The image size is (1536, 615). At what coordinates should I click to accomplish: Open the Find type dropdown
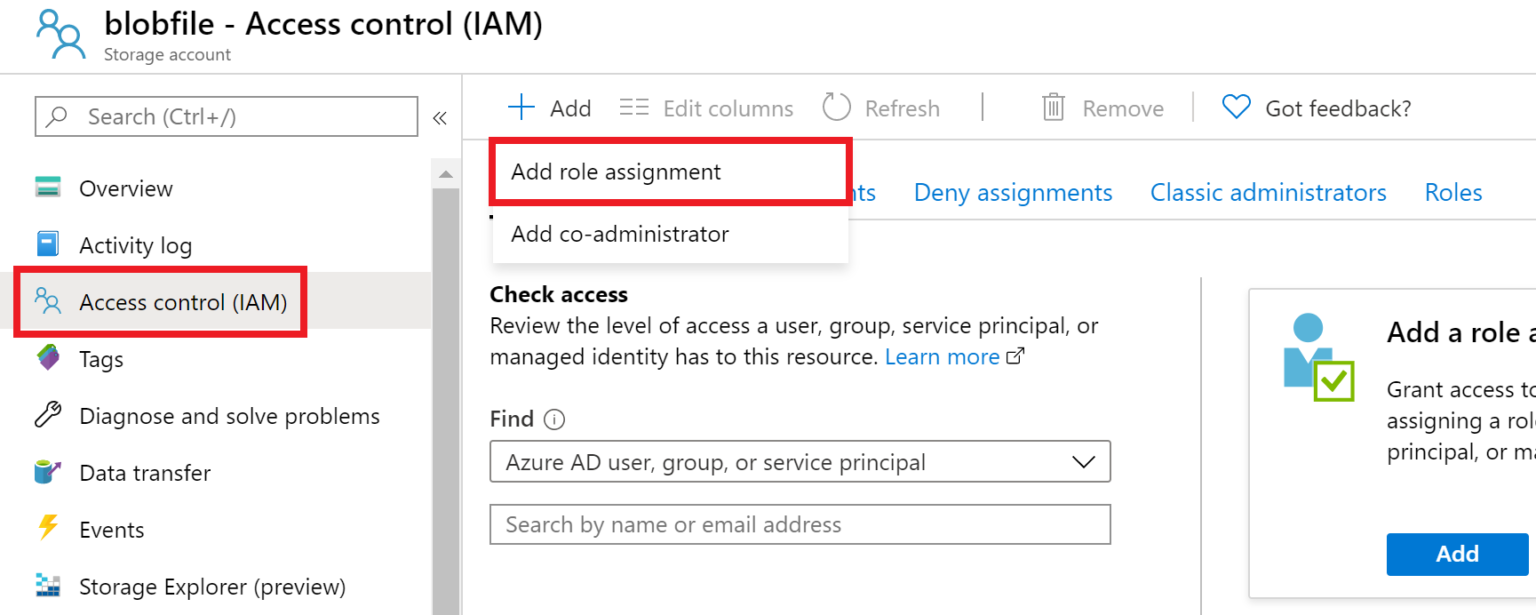tap(800, 462)
